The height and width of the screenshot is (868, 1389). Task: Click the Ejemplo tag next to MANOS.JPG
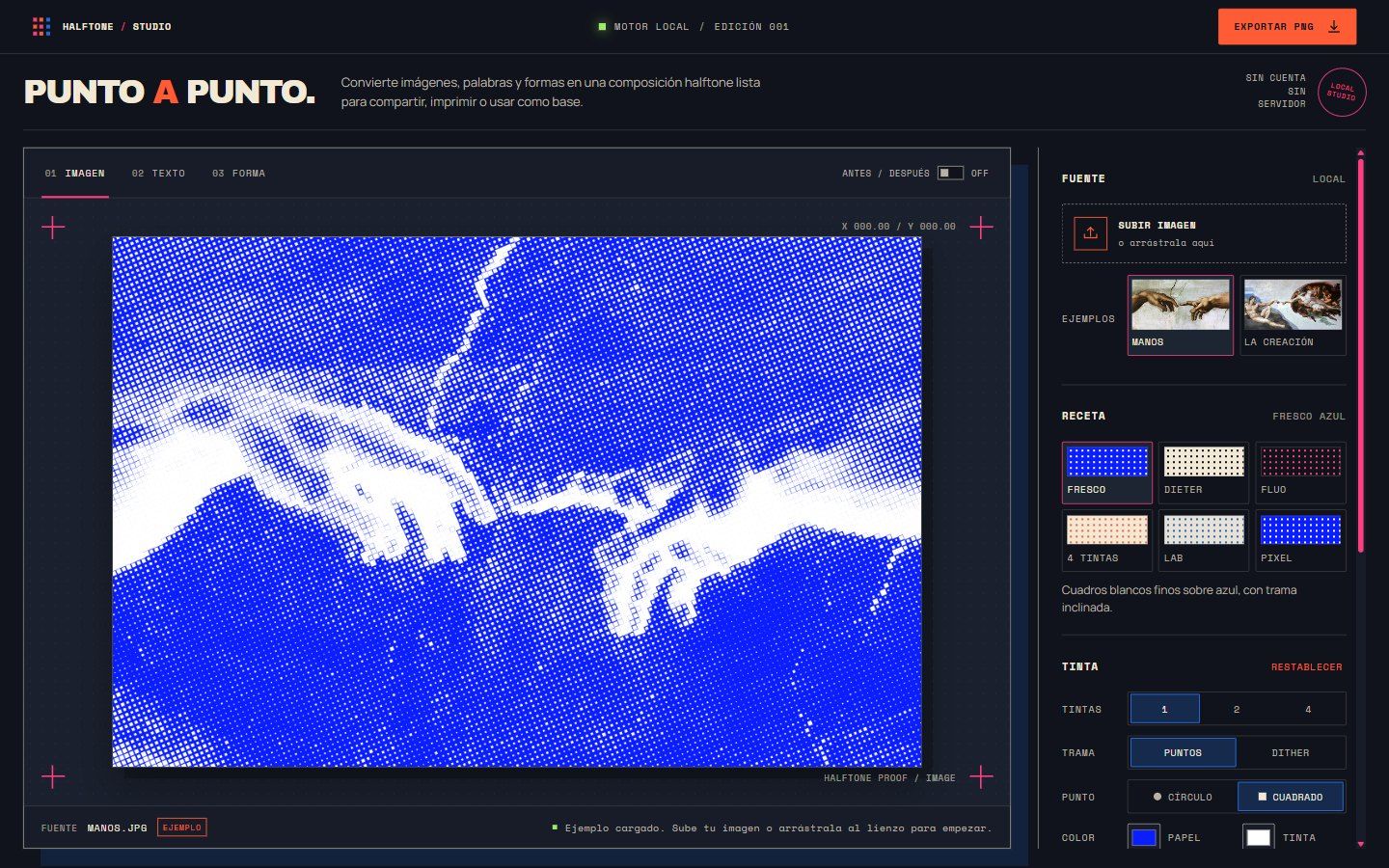tap(182, 827)
